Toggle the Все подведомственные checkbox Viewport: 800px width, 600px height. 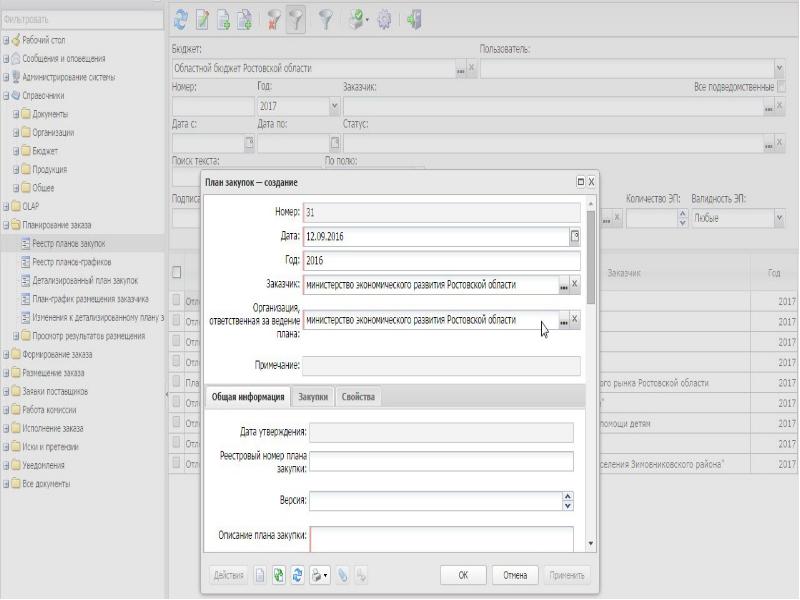tap(782, 87)
